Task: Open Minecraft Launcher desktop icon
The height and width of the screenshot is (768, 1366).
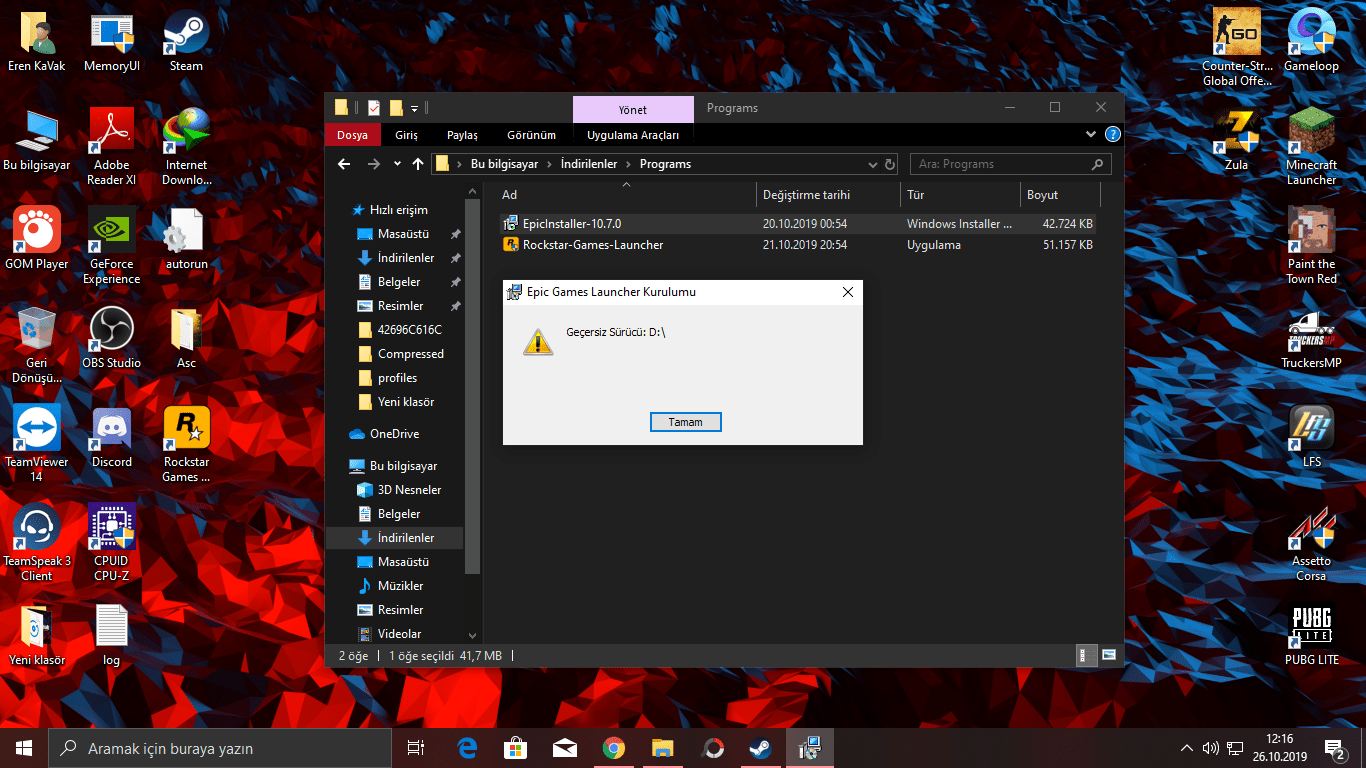Action: point(1312,146)
